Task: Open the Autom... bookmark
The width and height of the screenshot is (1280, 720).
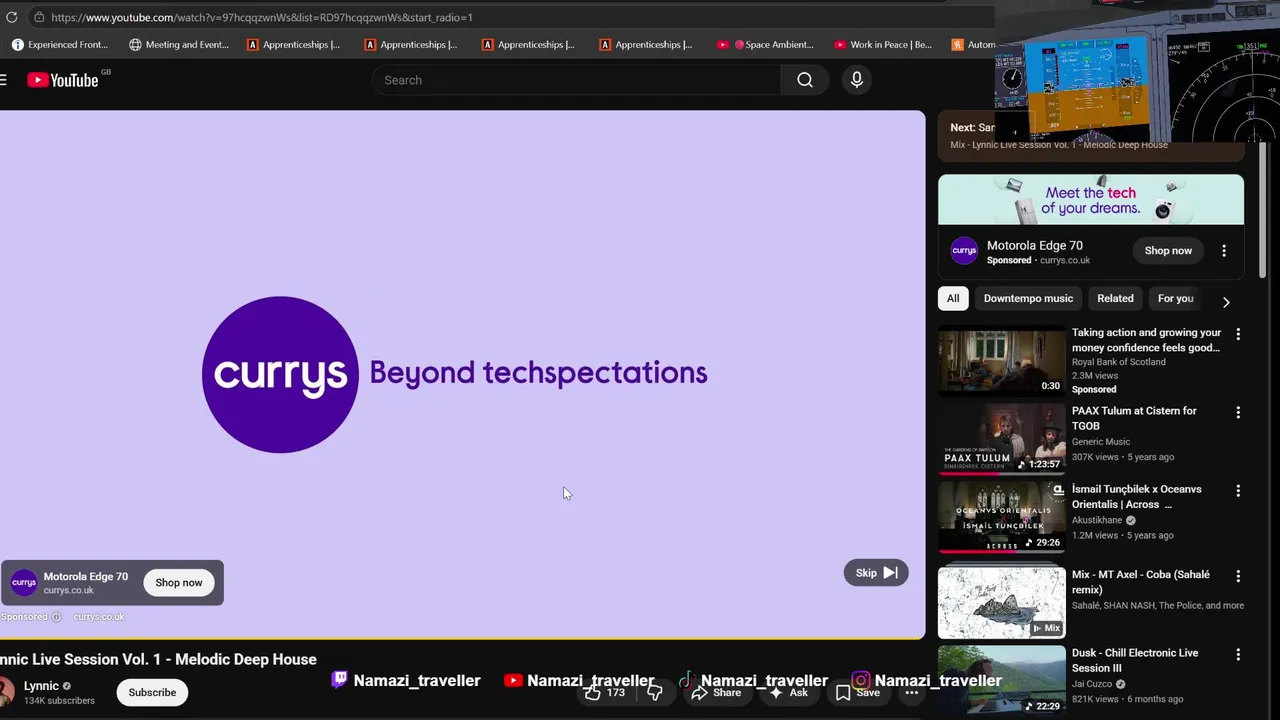Action: pos(973,44)
